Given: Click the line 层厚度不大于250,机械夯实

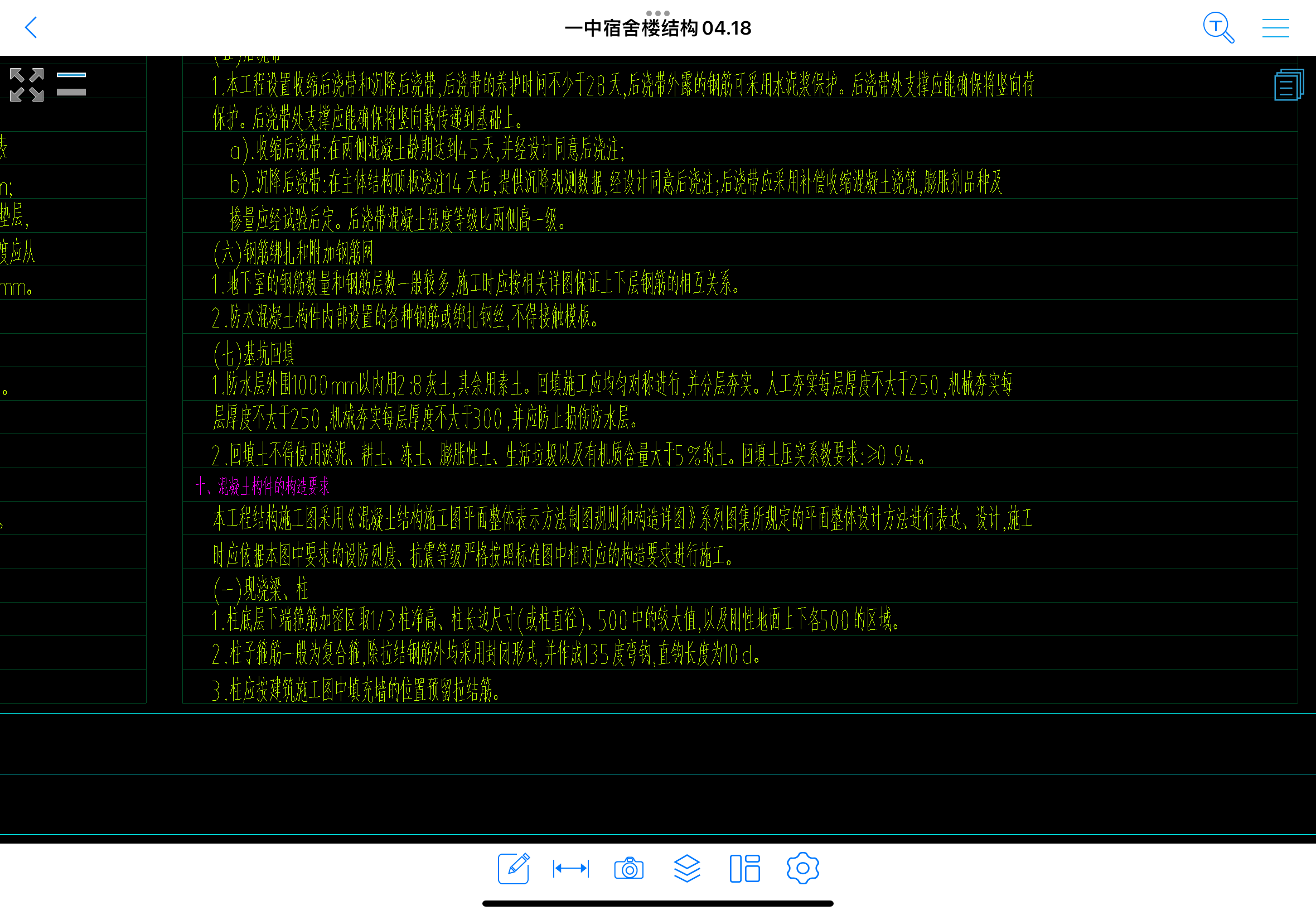Looking at the screenshot, I should point(425,418).
